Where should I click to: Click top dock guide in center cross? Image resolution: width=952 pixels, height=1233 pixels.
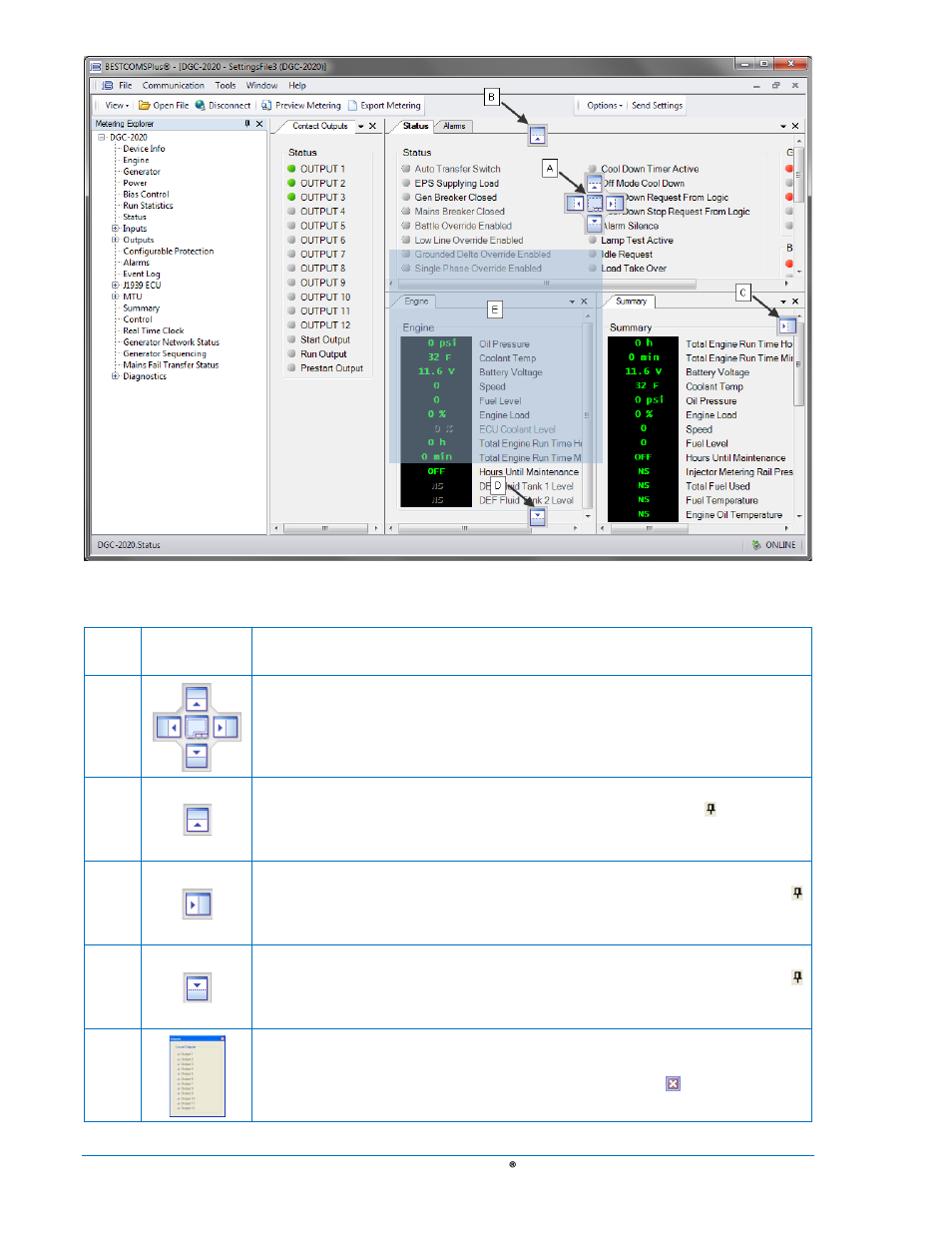(x=595, y=186)
